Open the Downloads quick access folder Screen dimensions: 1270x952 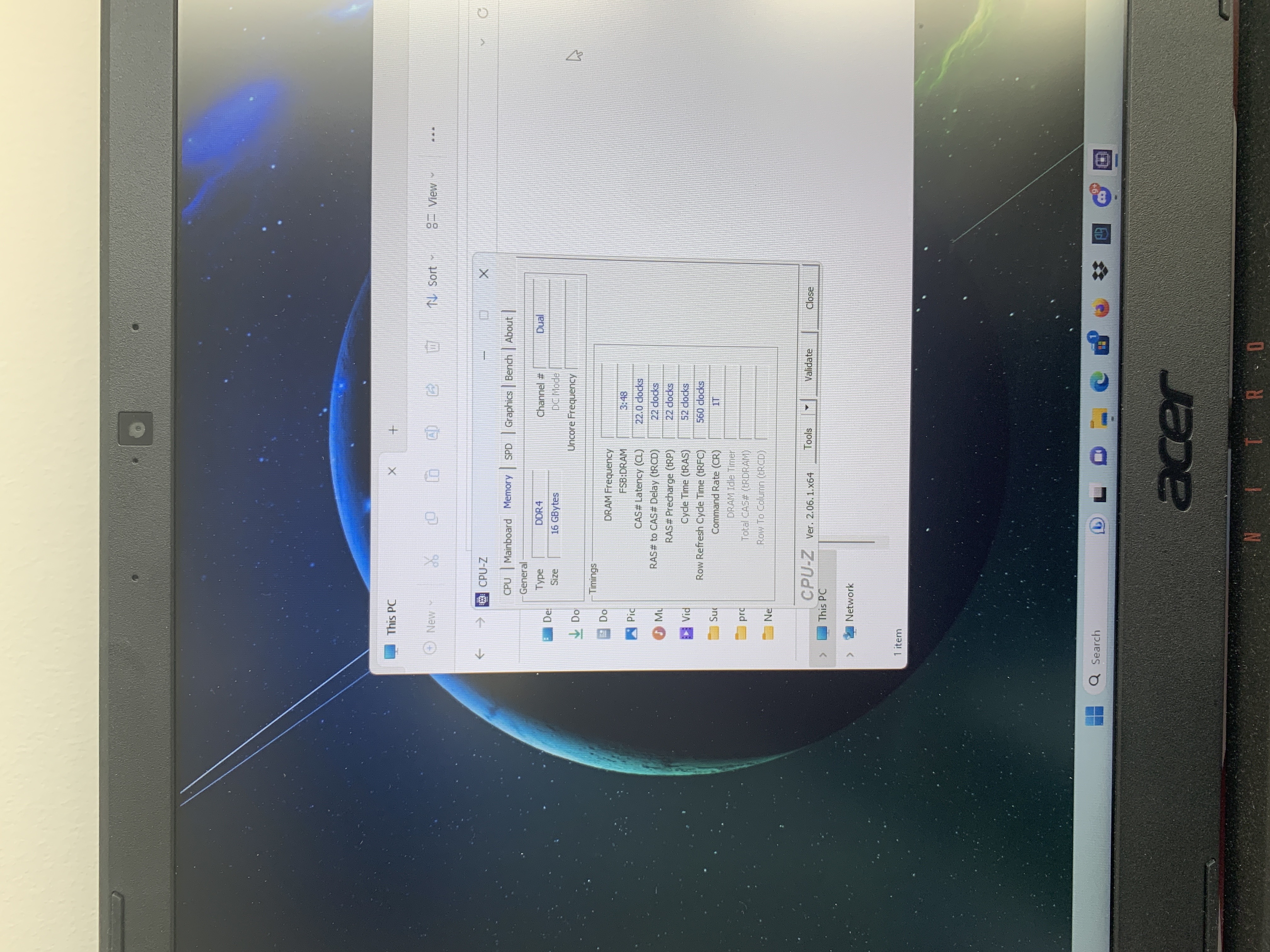tap(575, 624)
